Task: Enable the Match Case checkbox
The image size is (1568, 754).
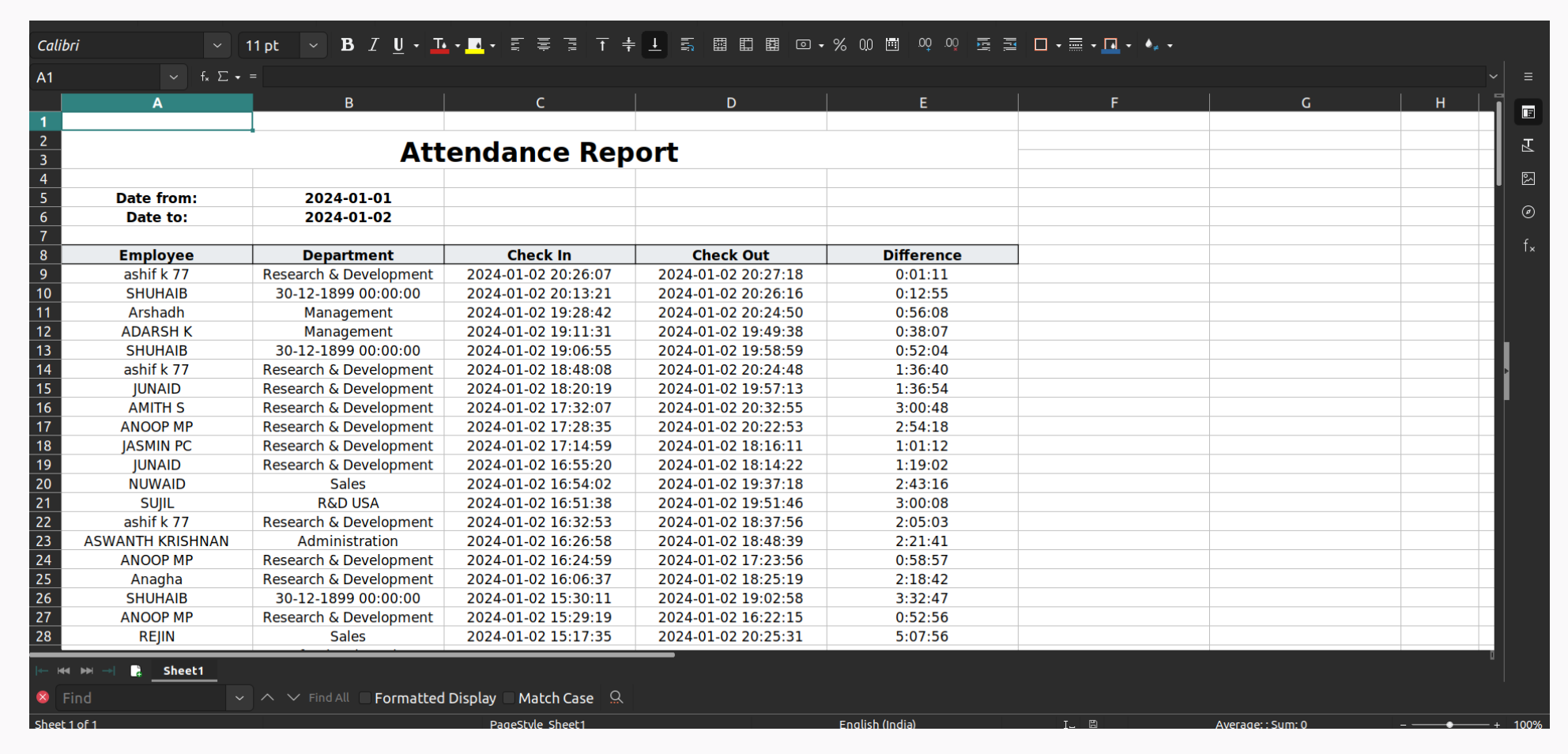Action: pos(509,698)
